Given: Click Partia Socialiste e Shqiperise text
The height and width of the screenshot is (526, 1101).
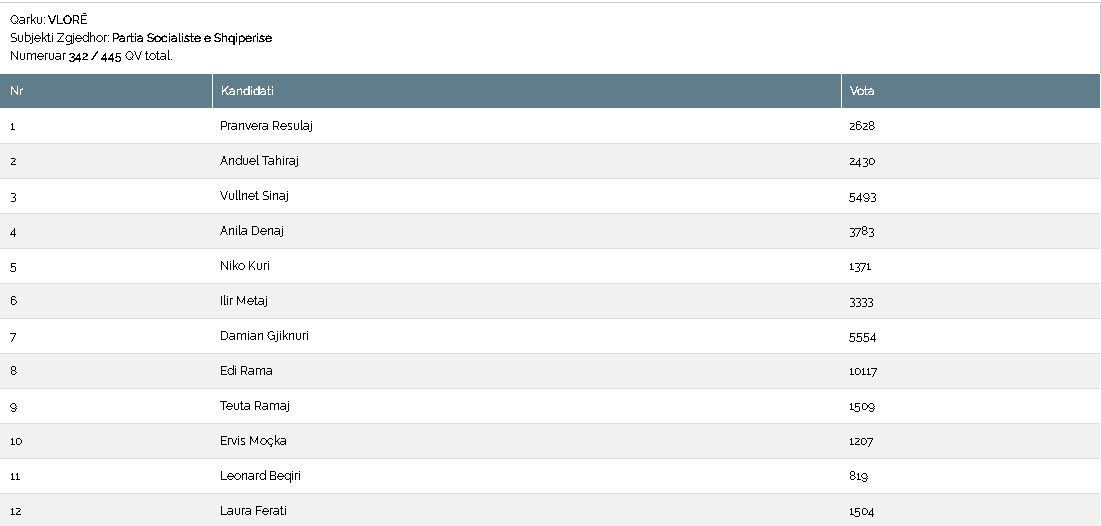Looking at the screenshot, I should pos(192,38).
